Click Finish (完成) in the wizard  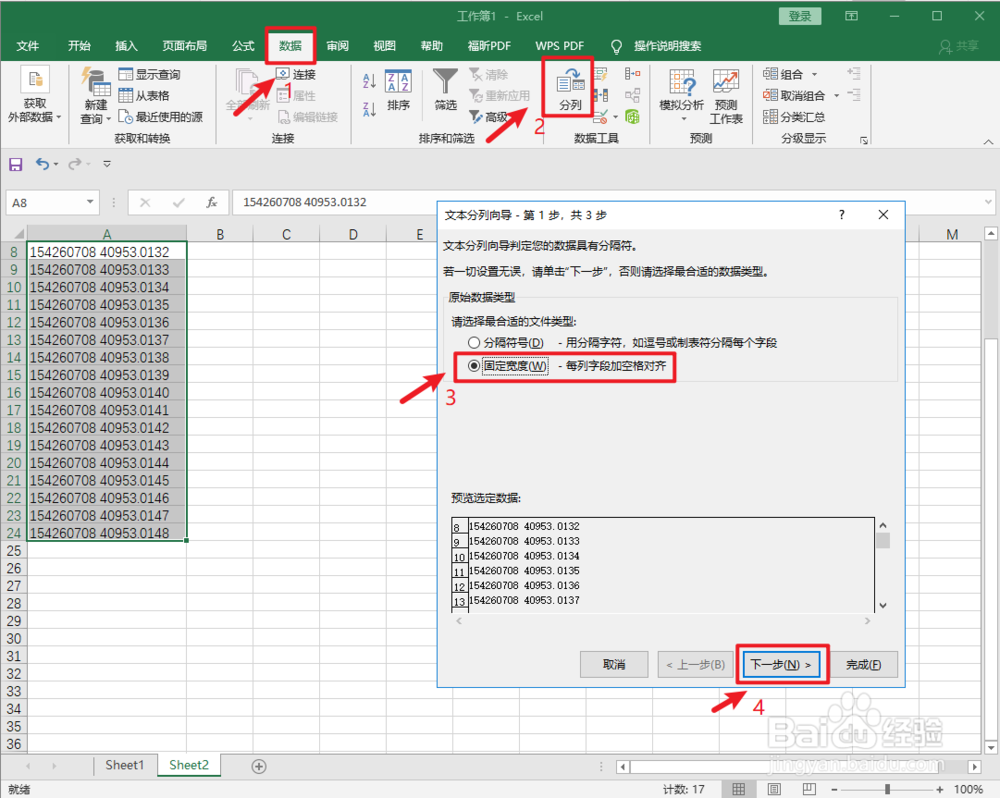point(864,665)
